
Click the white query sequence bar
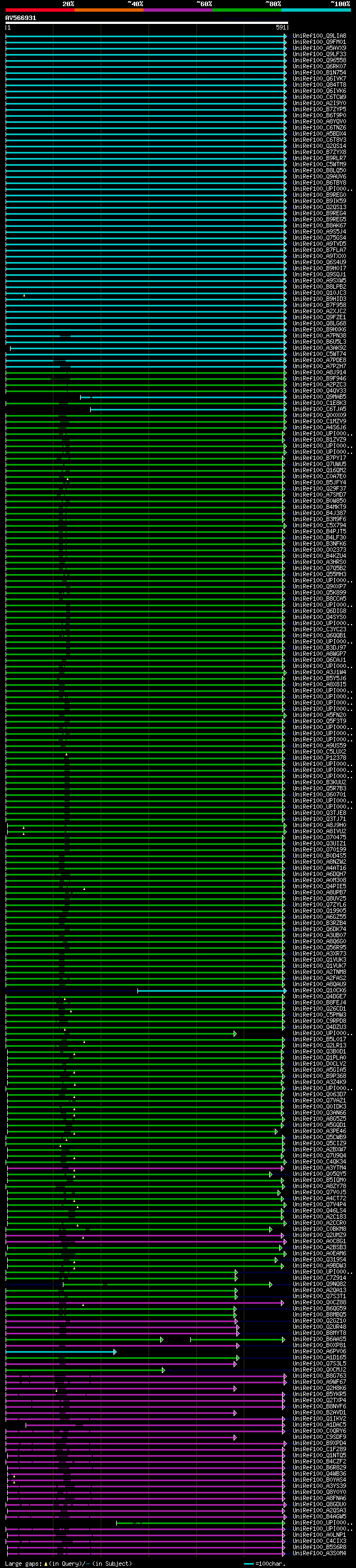tap(147, 23)
